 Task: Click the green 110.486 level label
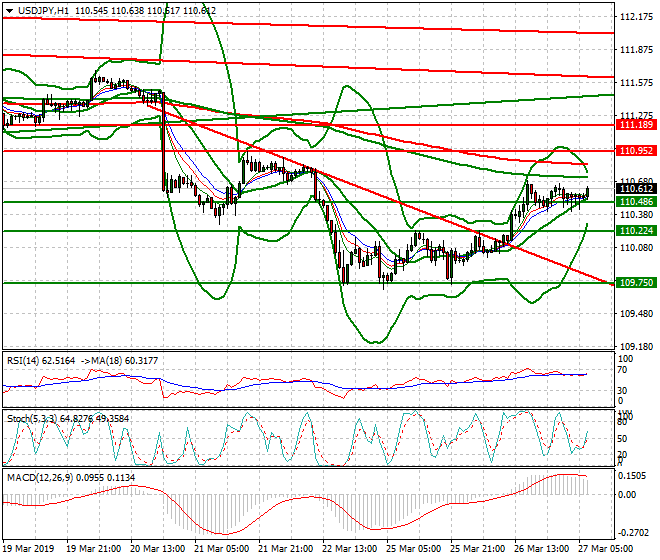636,202
